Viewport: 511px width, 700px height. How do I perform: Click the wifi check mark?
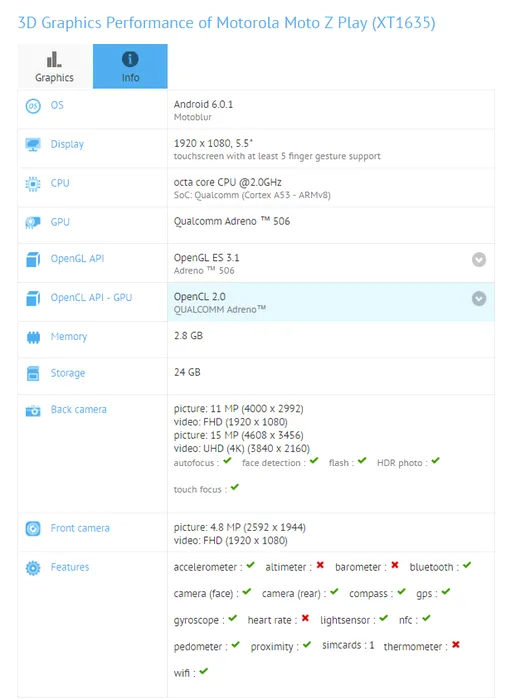(204, 671)
